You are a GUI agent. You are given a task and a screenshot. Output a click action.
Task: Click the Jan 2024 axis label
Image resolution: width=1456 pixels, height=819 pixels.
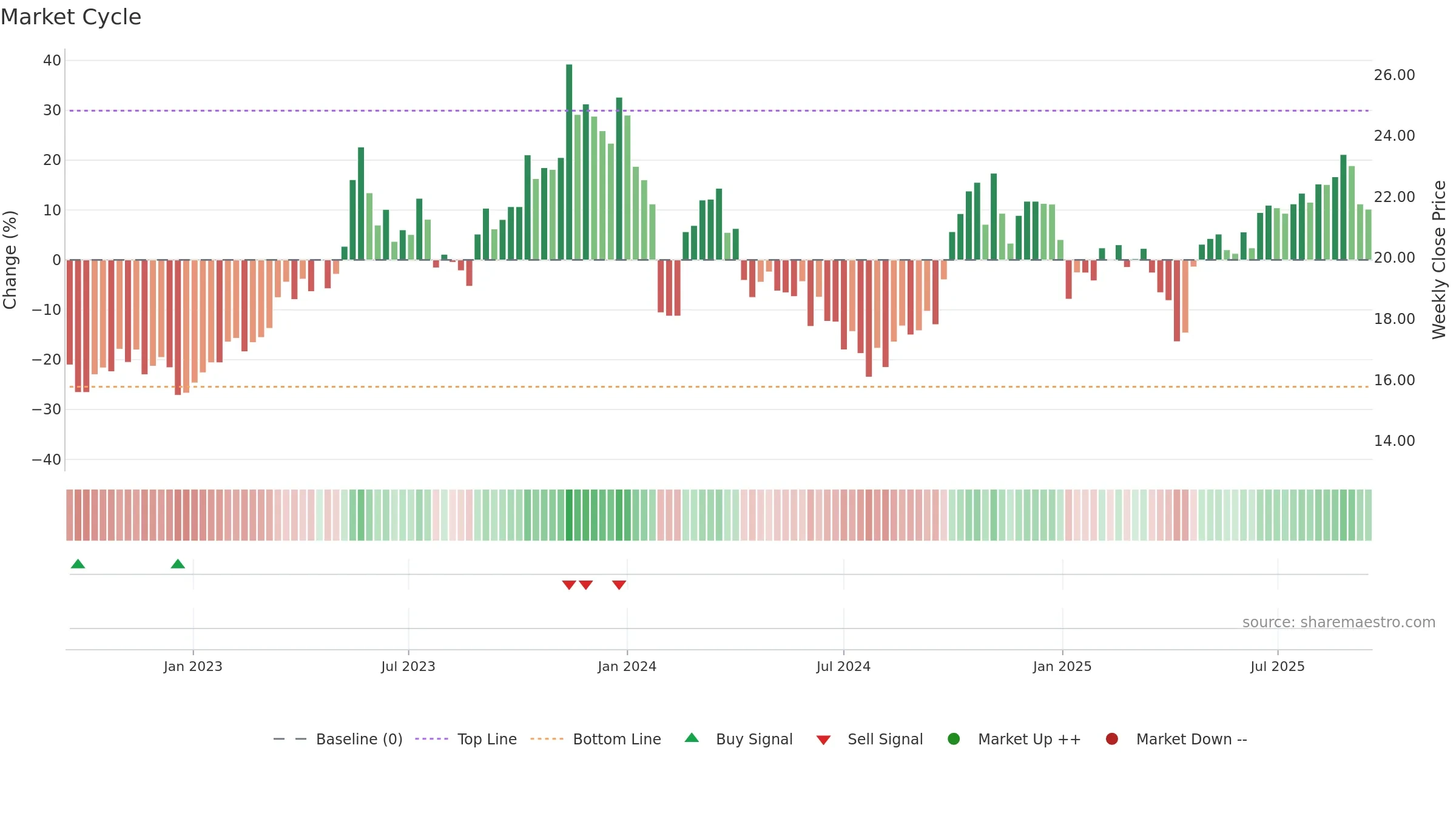(x=627, y=666)
